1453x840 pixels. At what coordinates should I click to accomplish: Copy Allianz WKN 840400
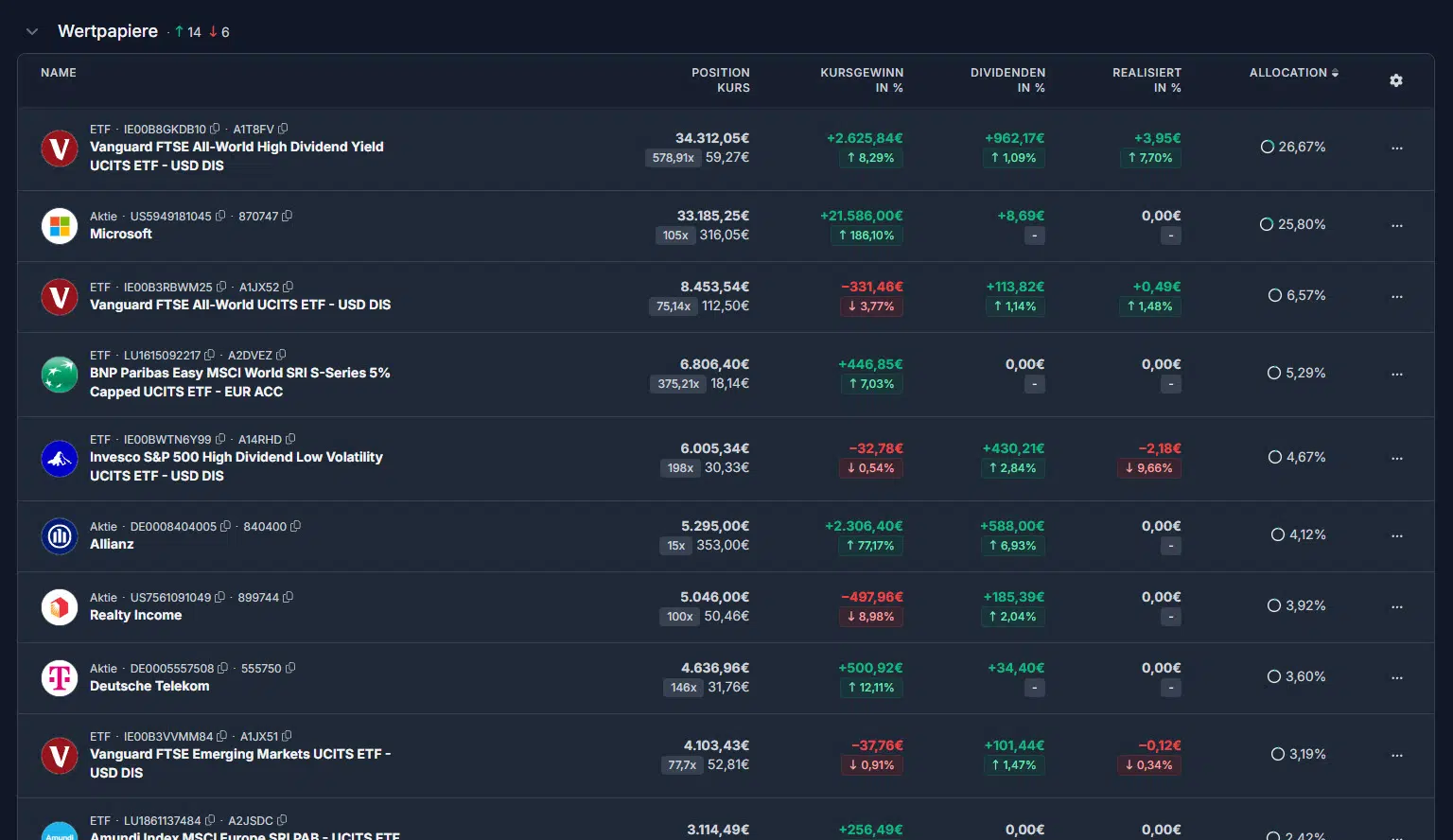pos(295,526)
